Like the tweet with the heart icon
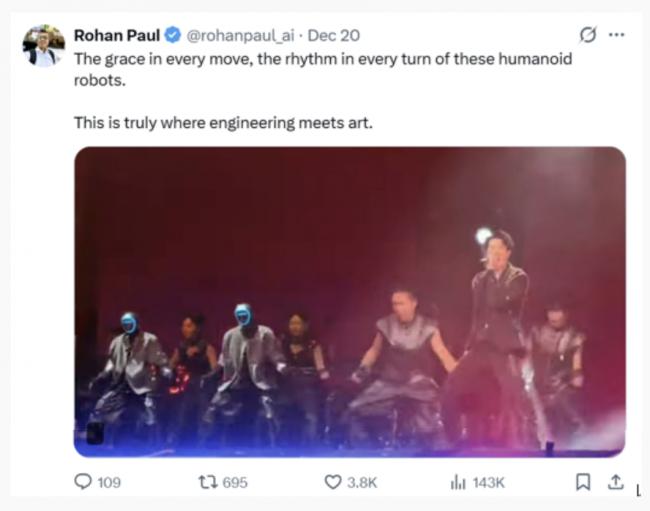Screen dimensions: 650x511 point(333,482)
